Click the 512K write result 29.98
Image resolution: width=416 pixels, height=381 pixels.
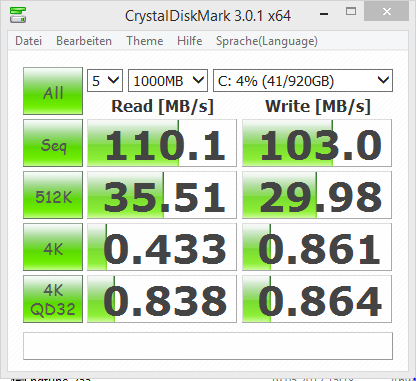pyautogui.click(x=317, y=195)
